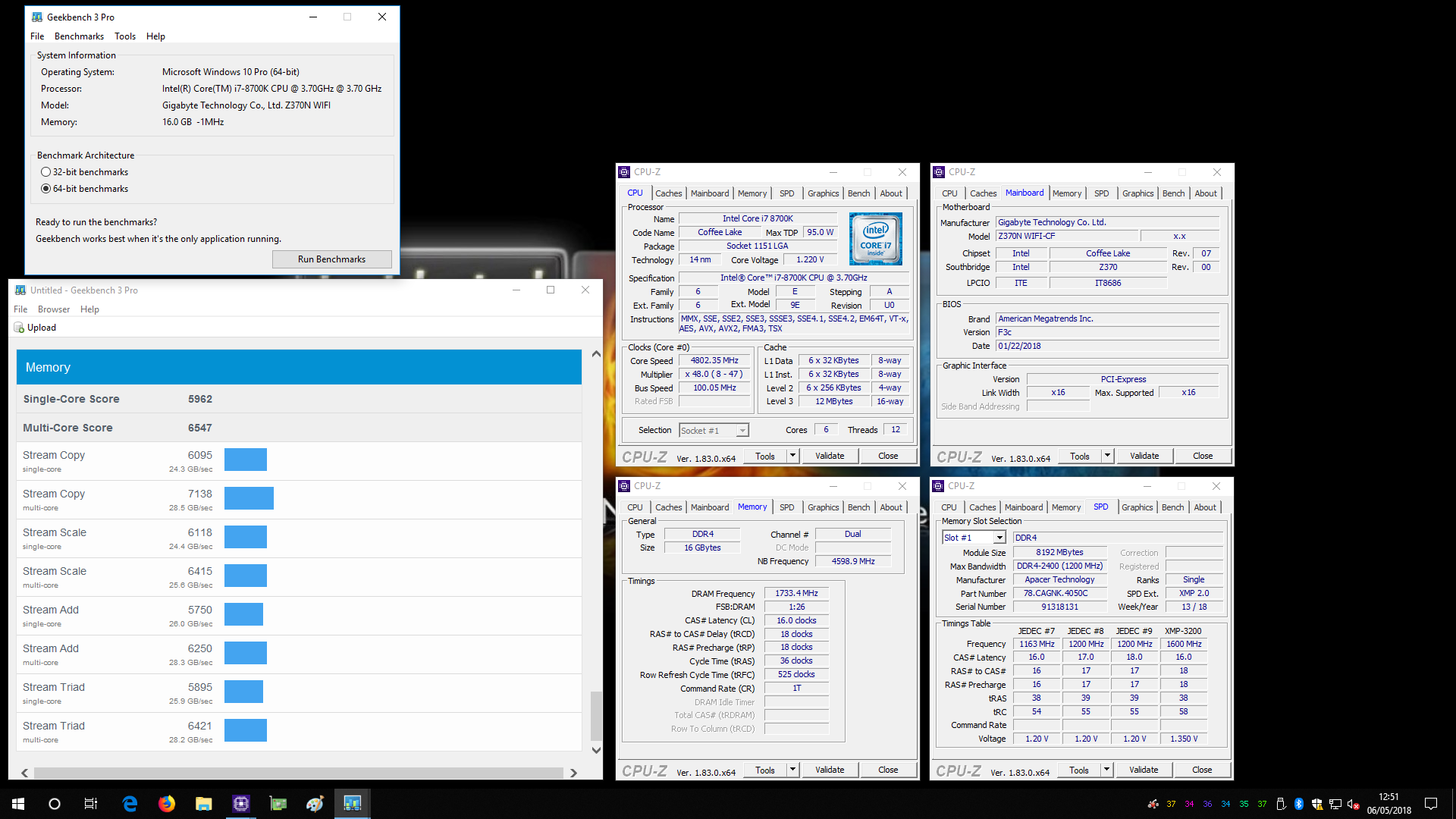Click Tools button in Memory window
This screenshot has height=819, width=1456.
(x=765, y=770)
